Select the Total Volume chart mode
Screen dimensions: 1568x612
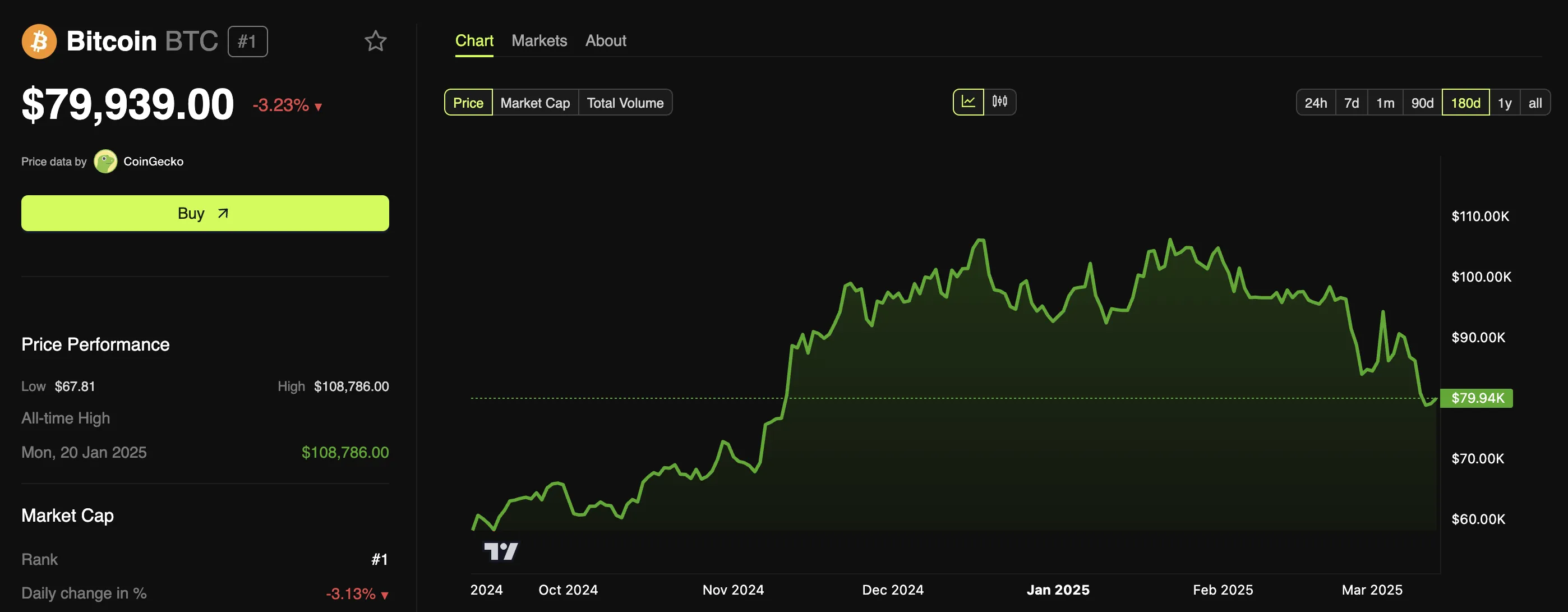coord(625,103)
